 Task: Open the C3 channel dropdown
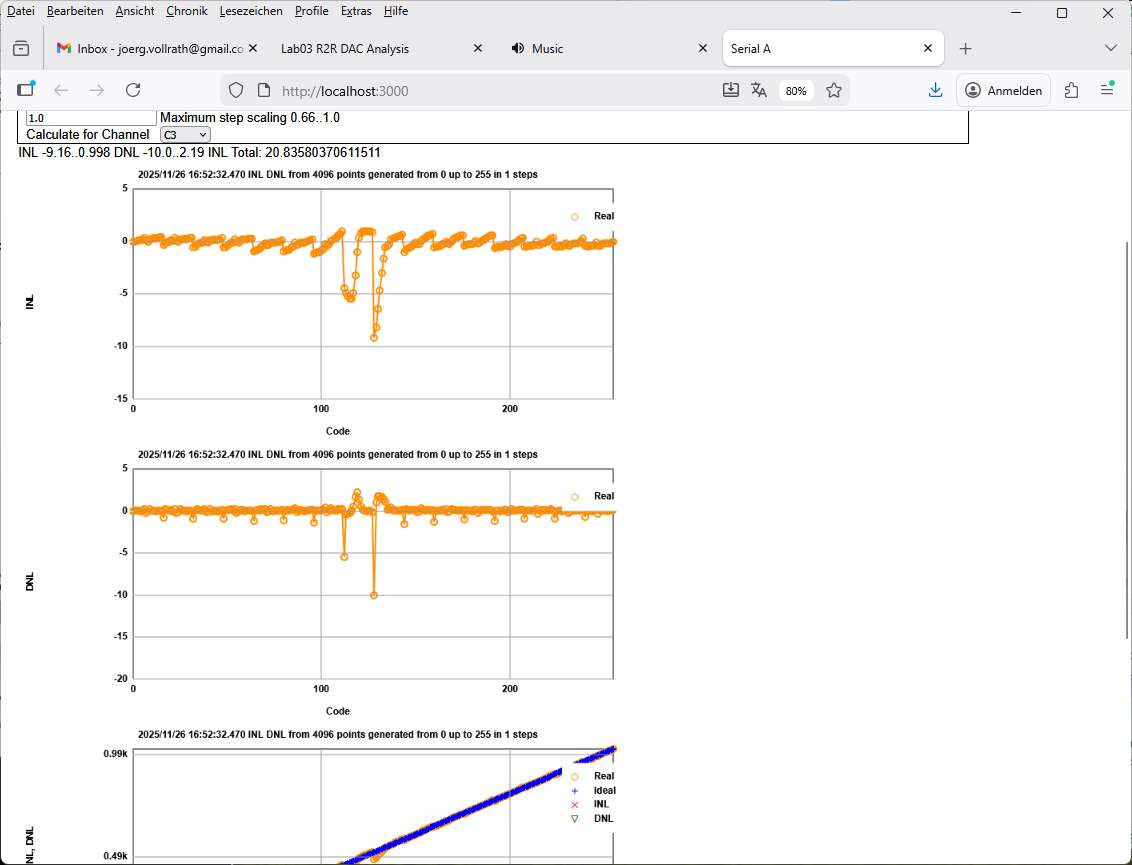coord(185,134)
